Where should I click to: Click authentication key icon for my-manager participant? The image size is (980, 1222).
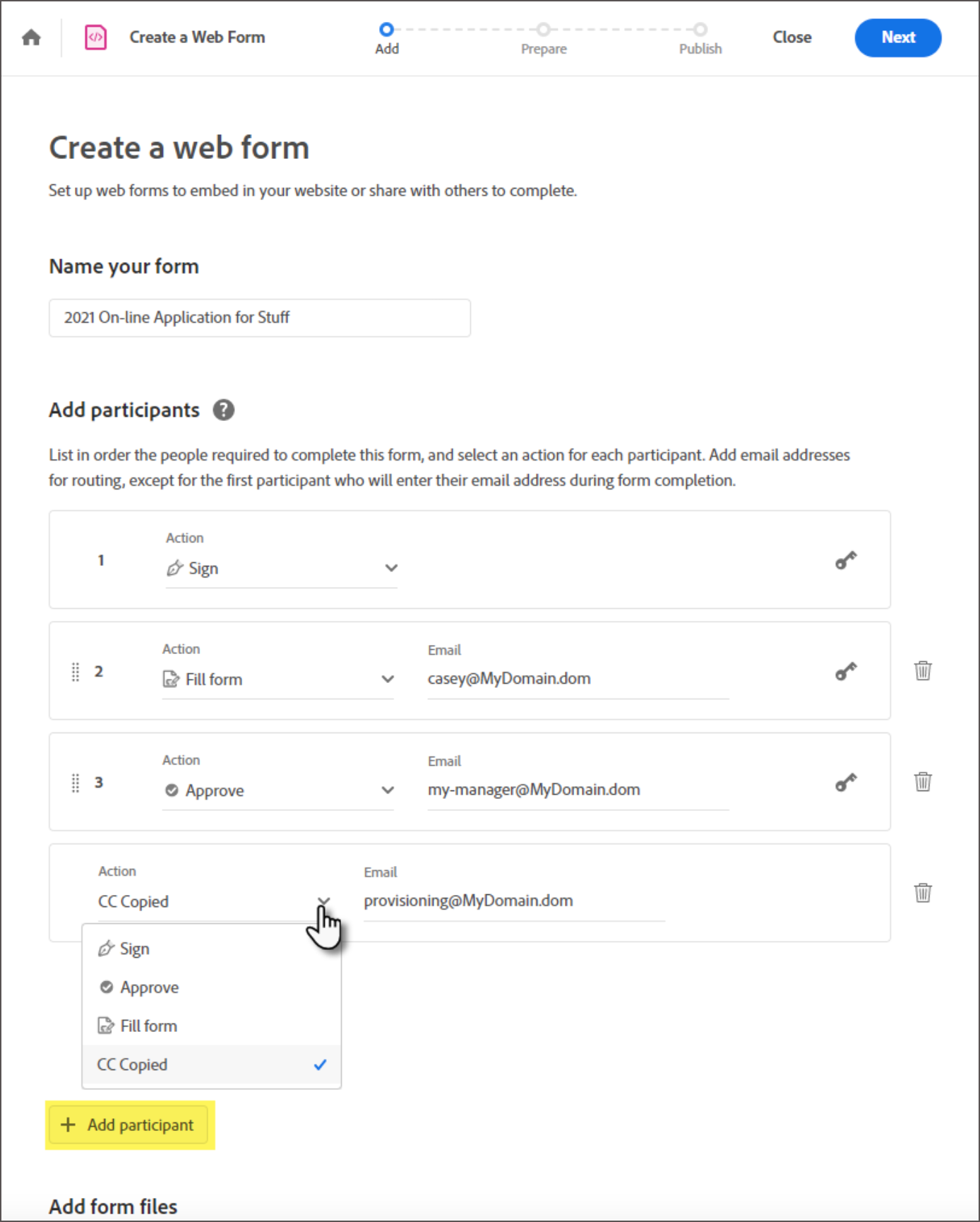point(846,783)
